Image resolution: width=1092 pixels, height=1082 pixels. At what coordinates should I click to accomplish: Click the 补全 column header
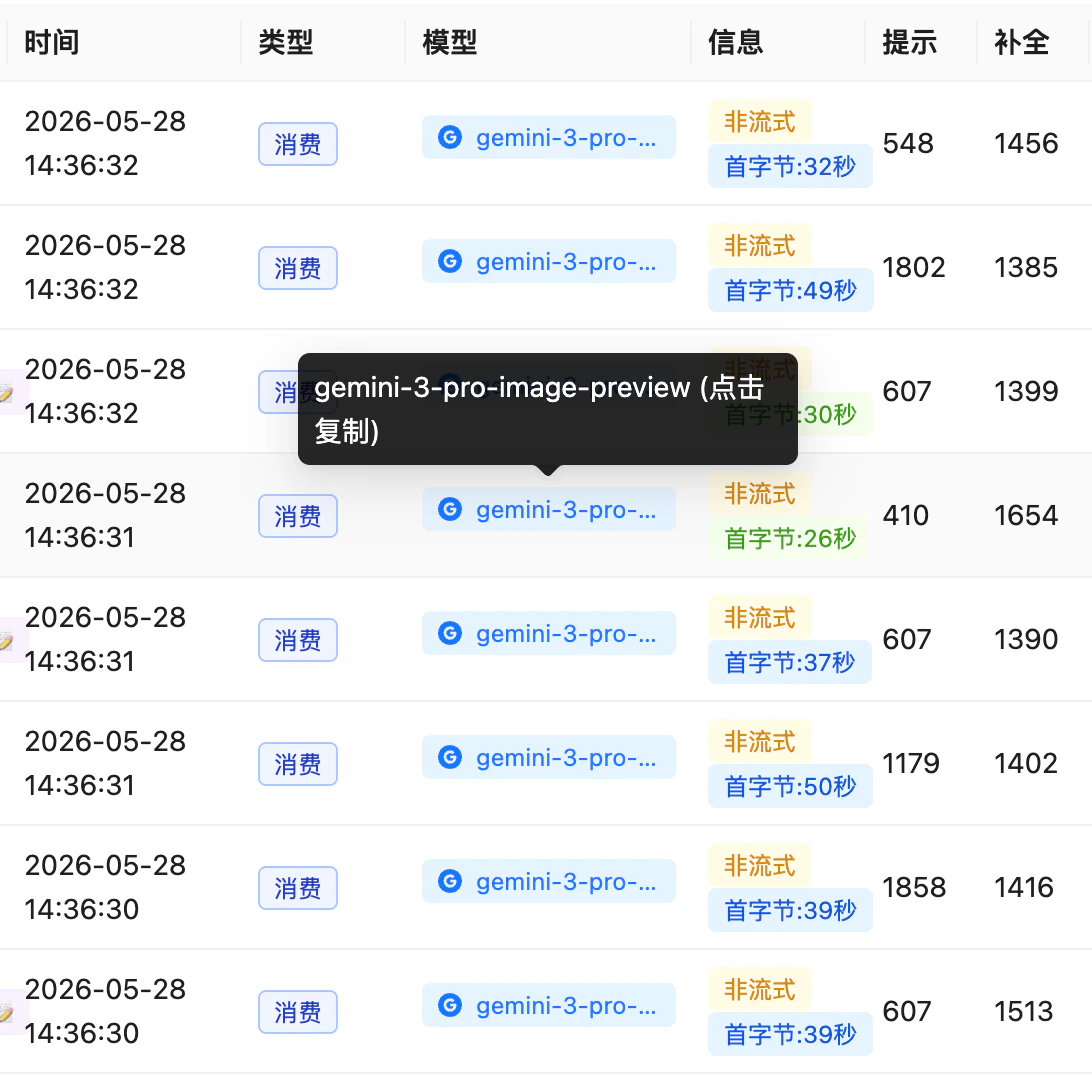[x=1022, y=42]
